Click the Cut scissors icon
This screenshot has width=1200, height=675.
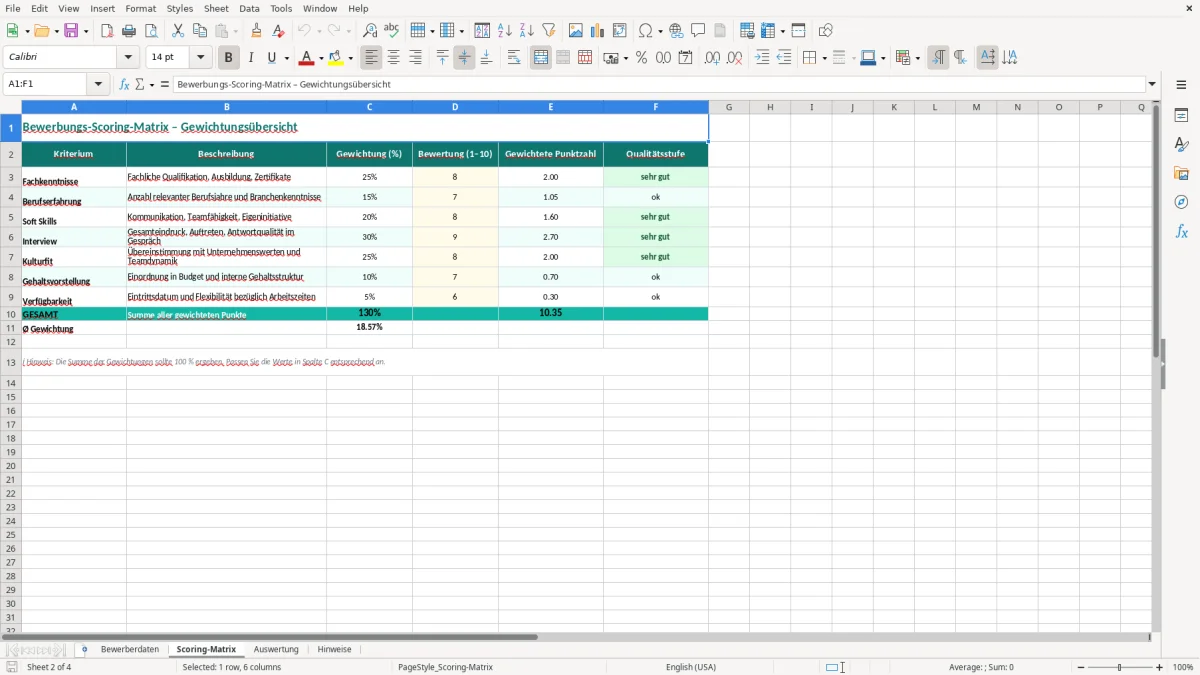178,31
